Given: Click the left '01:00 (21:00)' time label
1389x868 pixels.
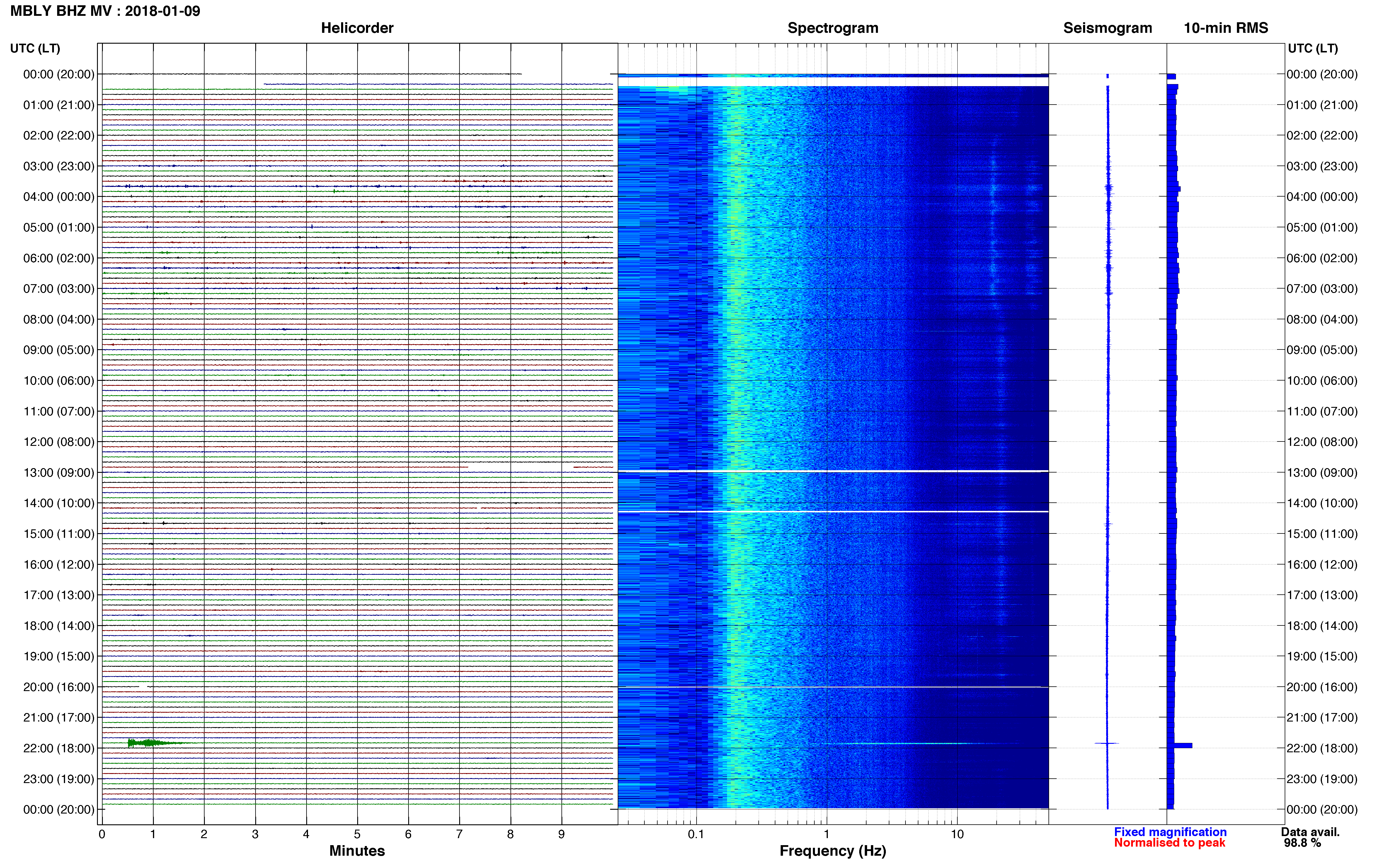Looking at the screenshot, I should 59,105.
